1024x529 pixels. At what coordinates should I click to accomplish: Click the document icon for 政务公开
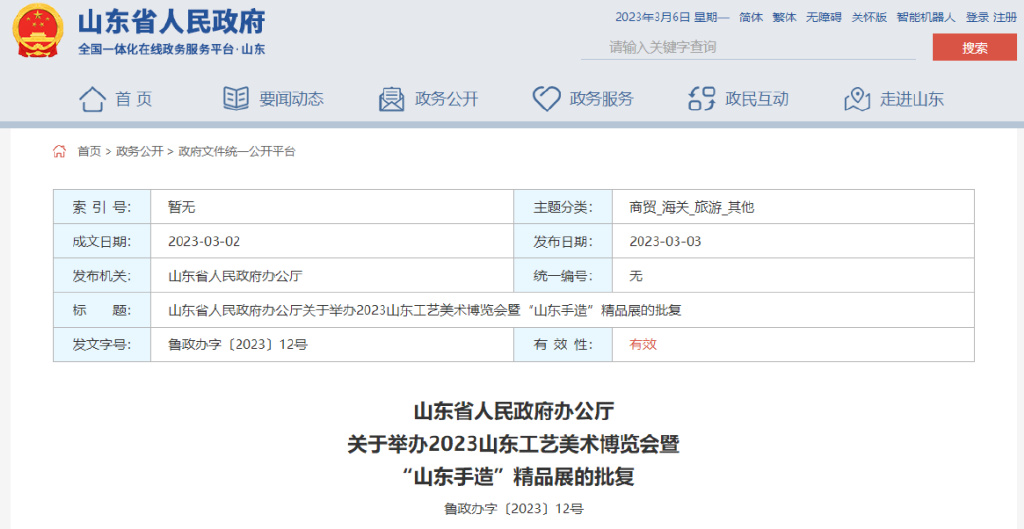click(391, 99)
